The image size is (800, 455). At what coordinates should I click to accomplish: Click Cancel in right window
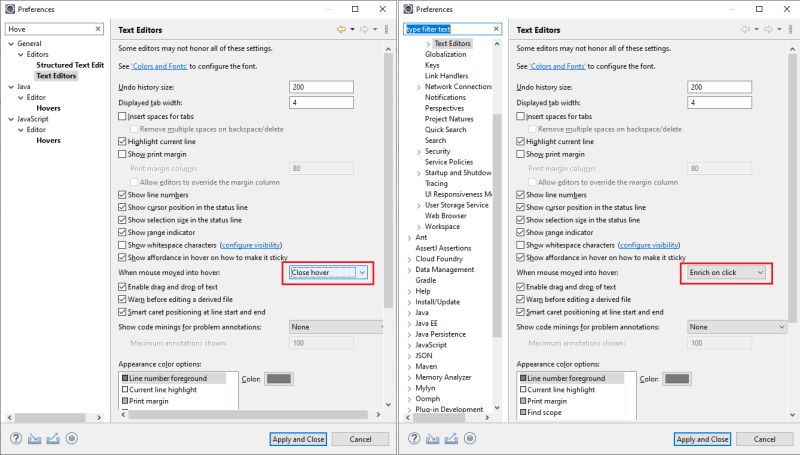764,439
